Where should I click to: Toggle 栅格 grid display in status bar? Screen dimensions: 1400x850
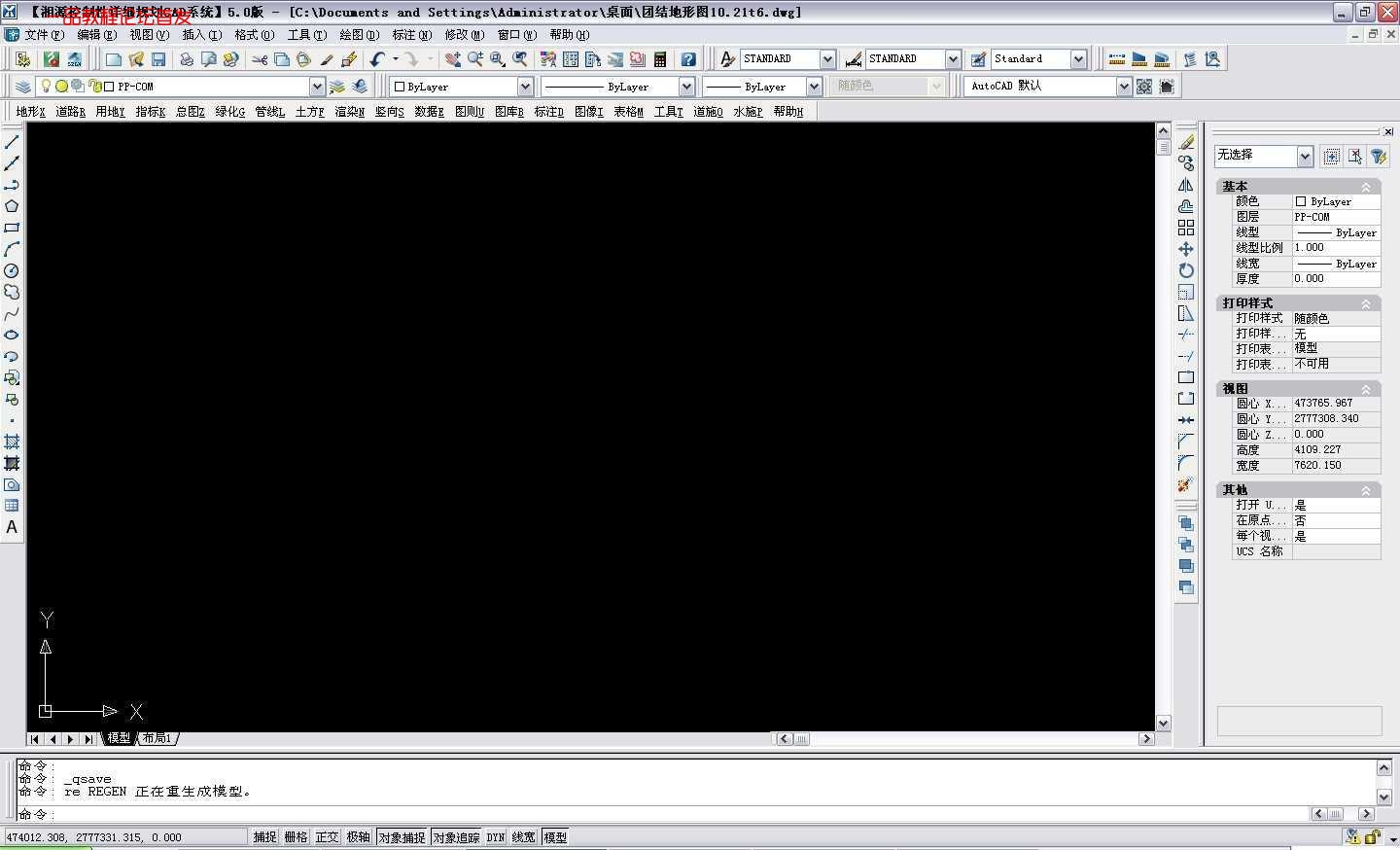pos(296,837)
